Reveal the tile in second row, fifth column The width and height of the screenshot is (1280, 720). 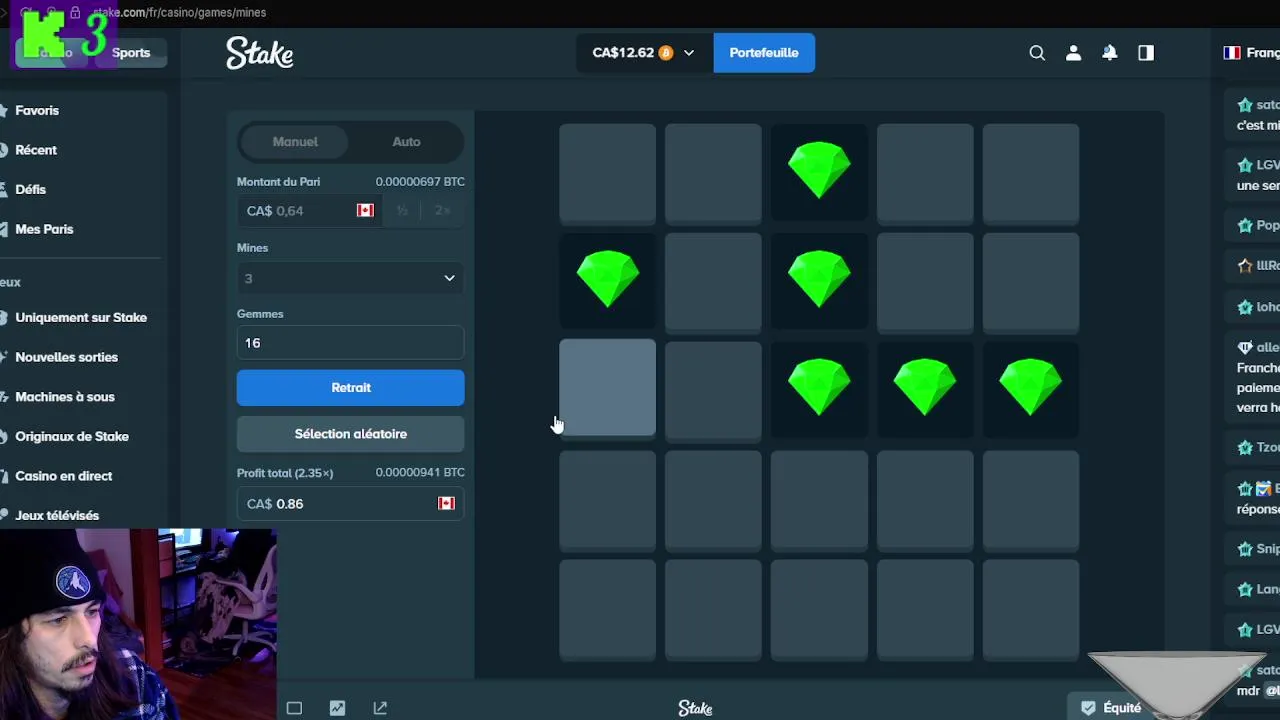pos(1031,281)
